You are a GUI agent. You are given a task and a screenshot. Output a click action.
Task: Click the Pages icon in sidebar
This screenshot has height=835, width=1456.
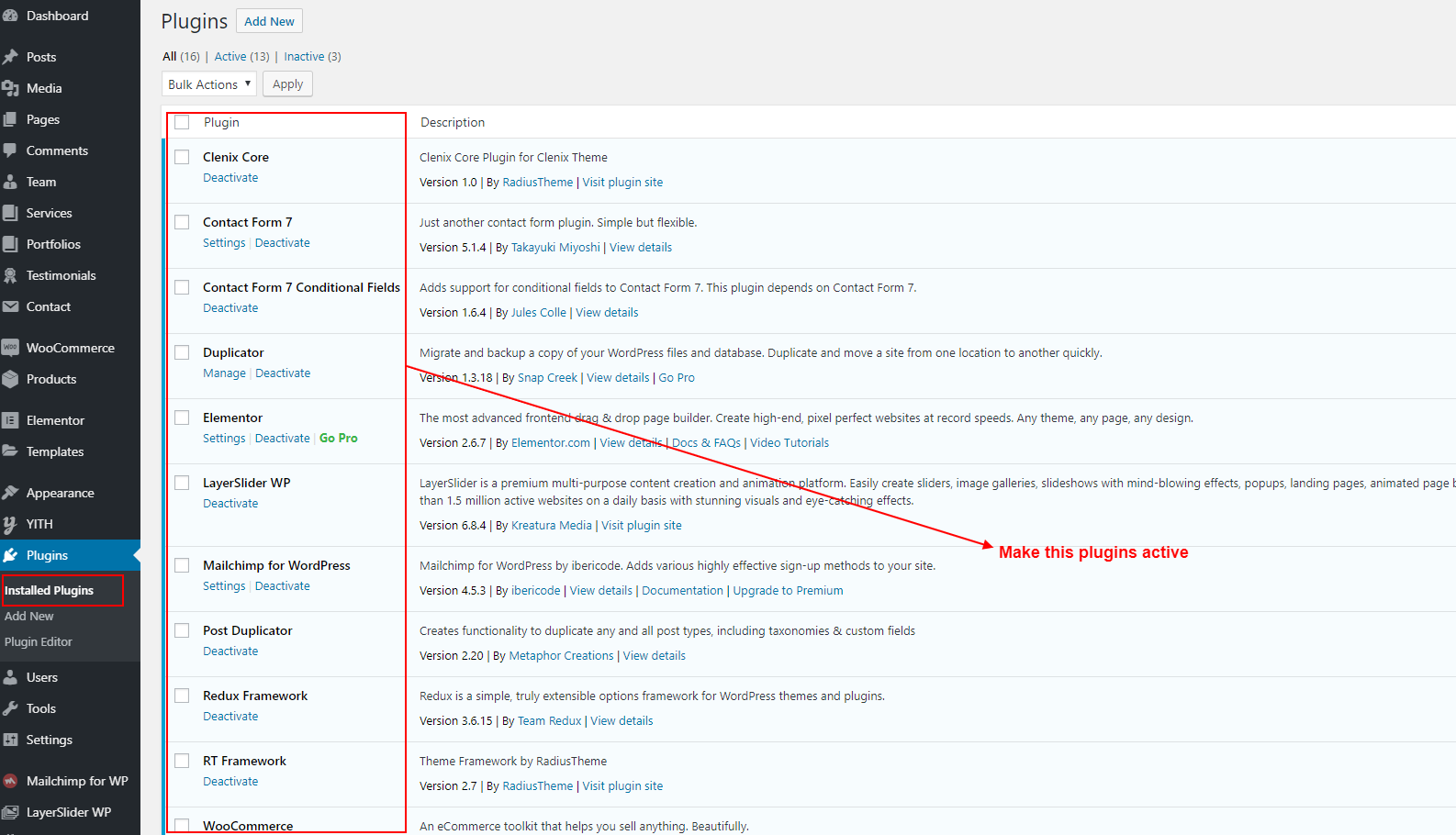coord(10,119)
